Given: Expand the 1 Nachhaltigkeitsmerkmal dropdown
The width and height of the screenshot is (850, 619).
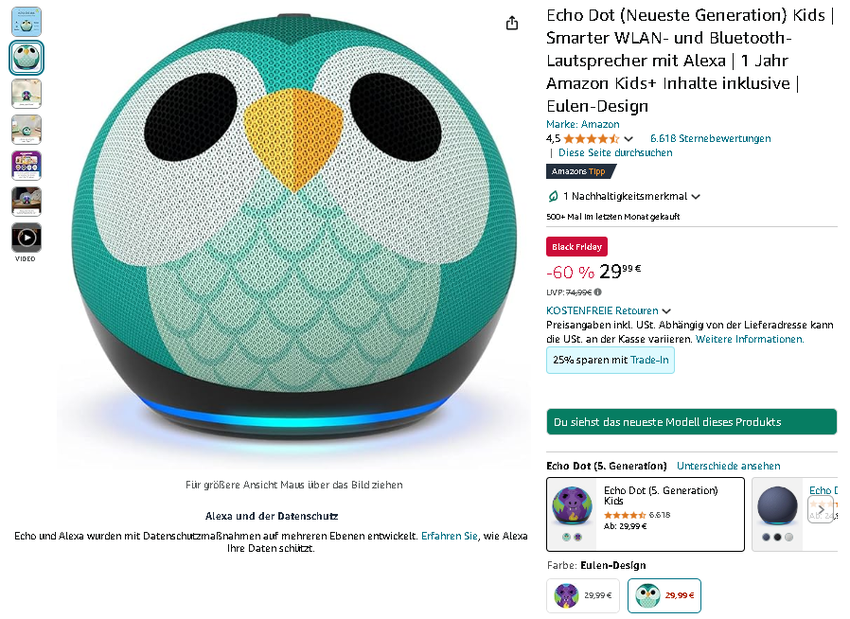Looking at the screenshot, I should pyautogui.click(x=696, y=197).
